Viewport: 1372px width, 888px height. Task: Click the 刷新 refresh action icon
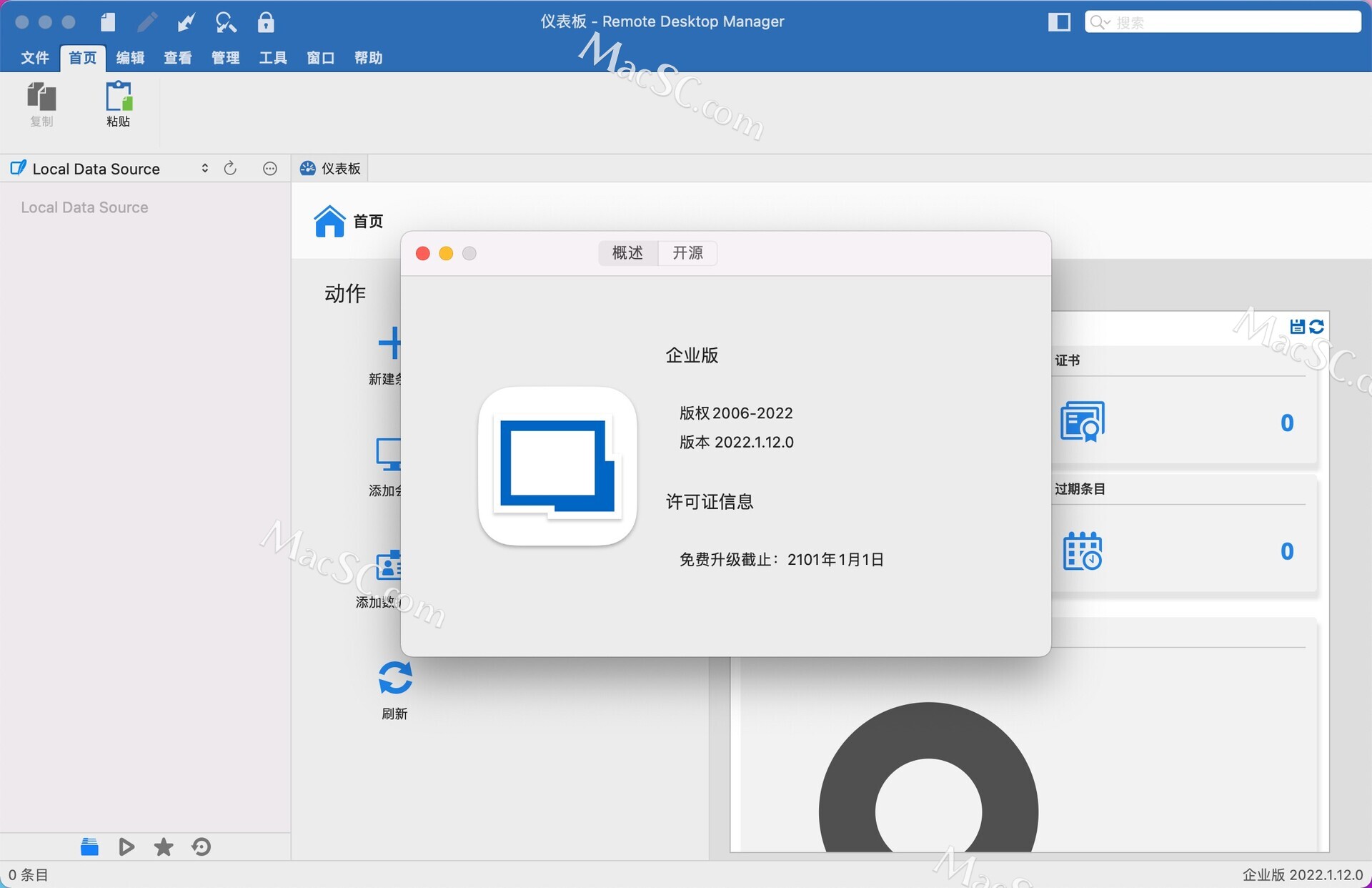(x=394, y=678)
